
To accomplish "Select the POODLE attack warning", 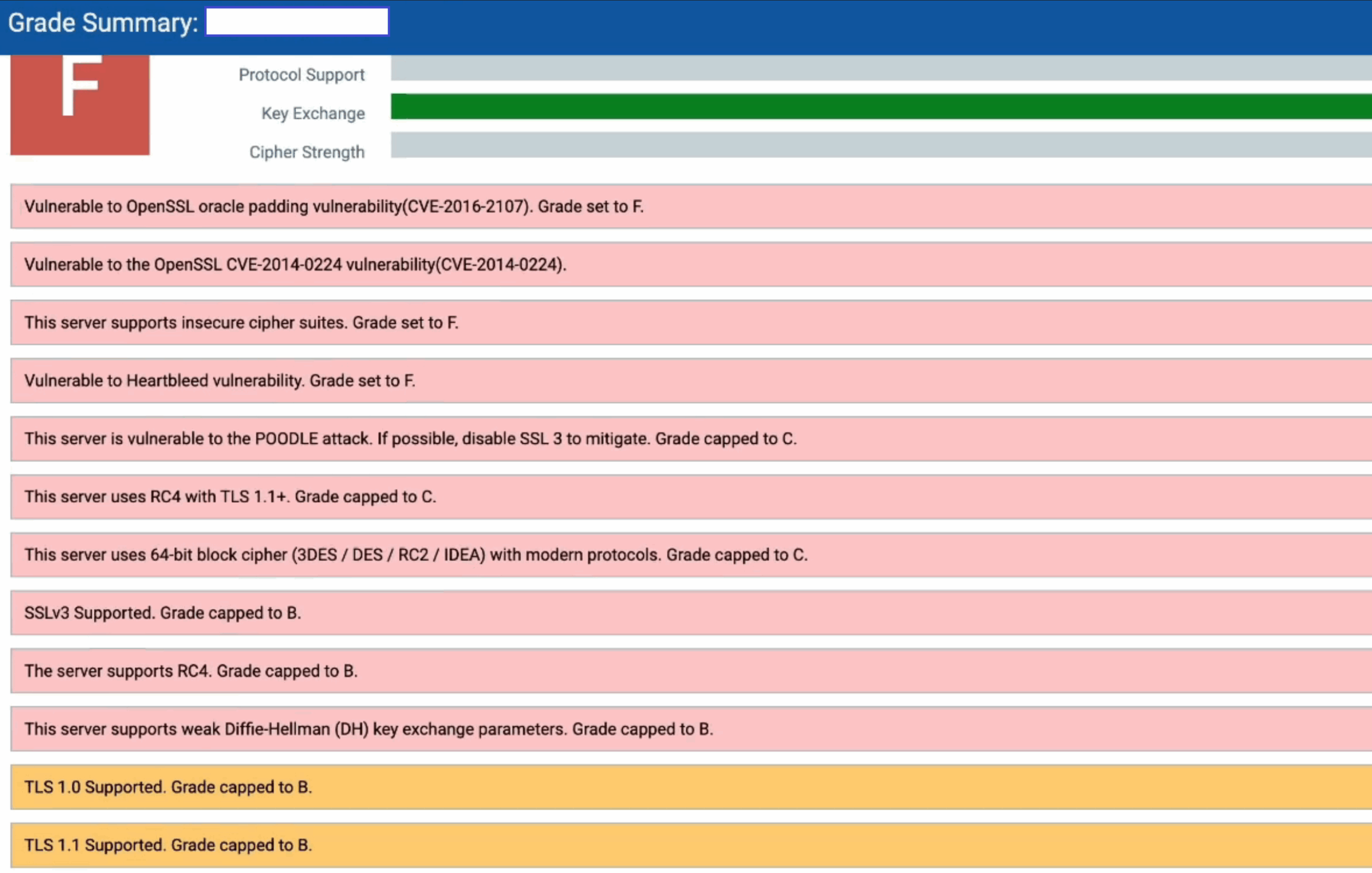I will coord(691,439).
